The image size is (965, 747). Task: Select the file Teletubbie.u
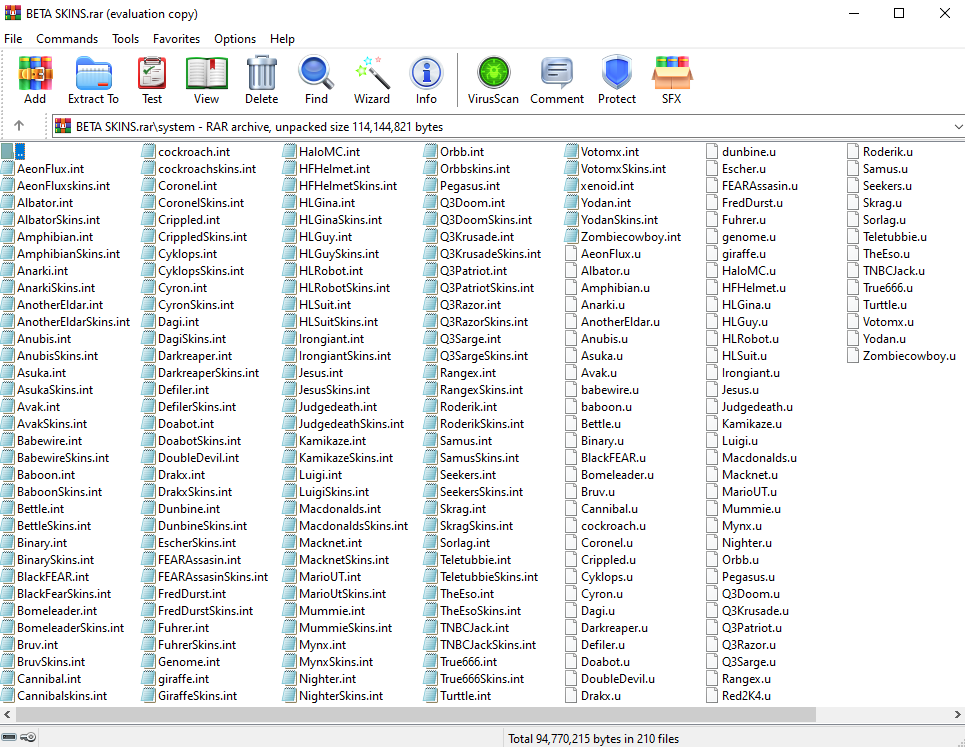click(x=894, y=236)
